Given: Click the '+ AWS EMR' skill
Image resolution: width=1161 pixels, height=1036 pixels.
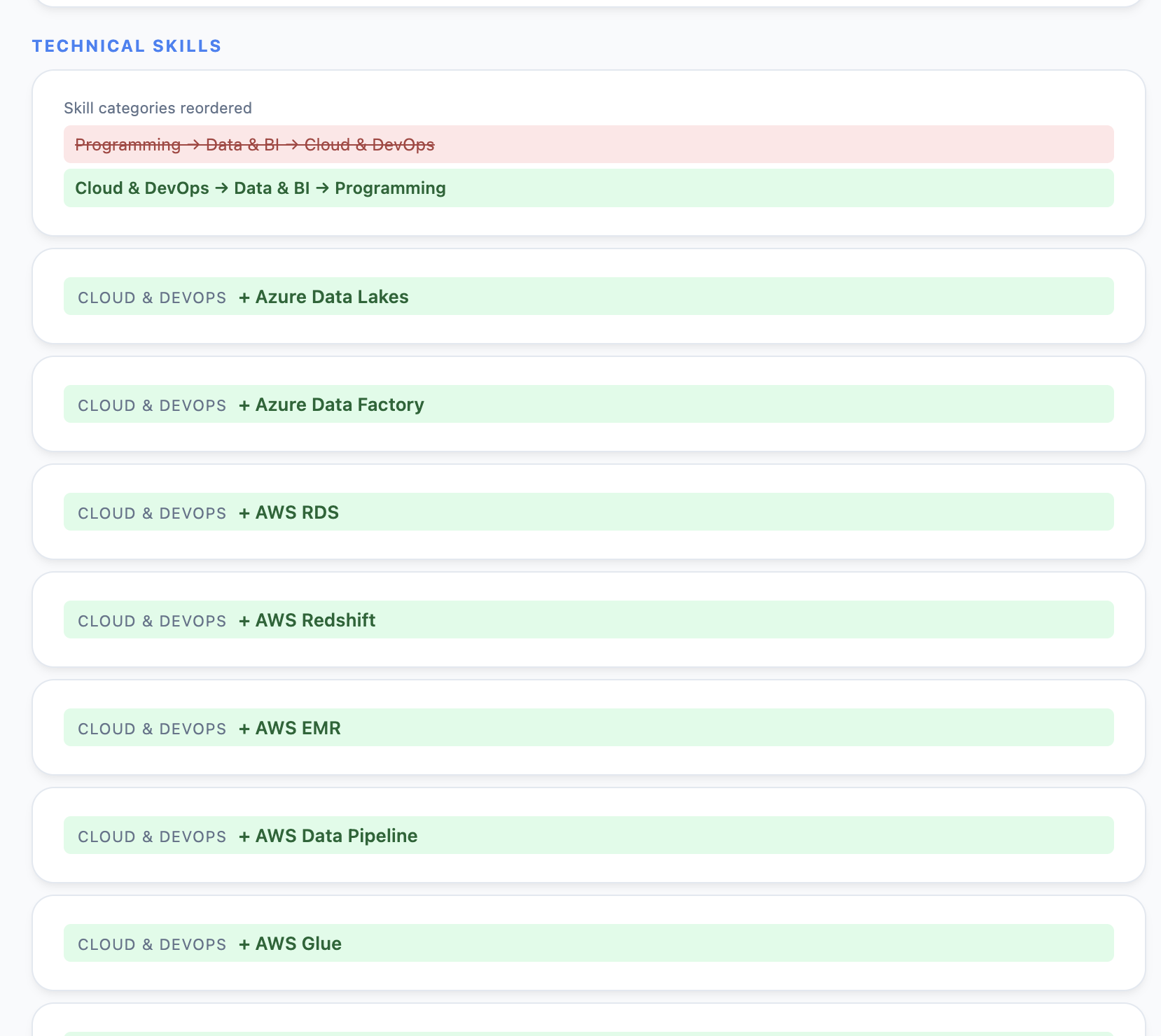Looking at the screenshot, I should pyautogui.click(x=290, y=728).
